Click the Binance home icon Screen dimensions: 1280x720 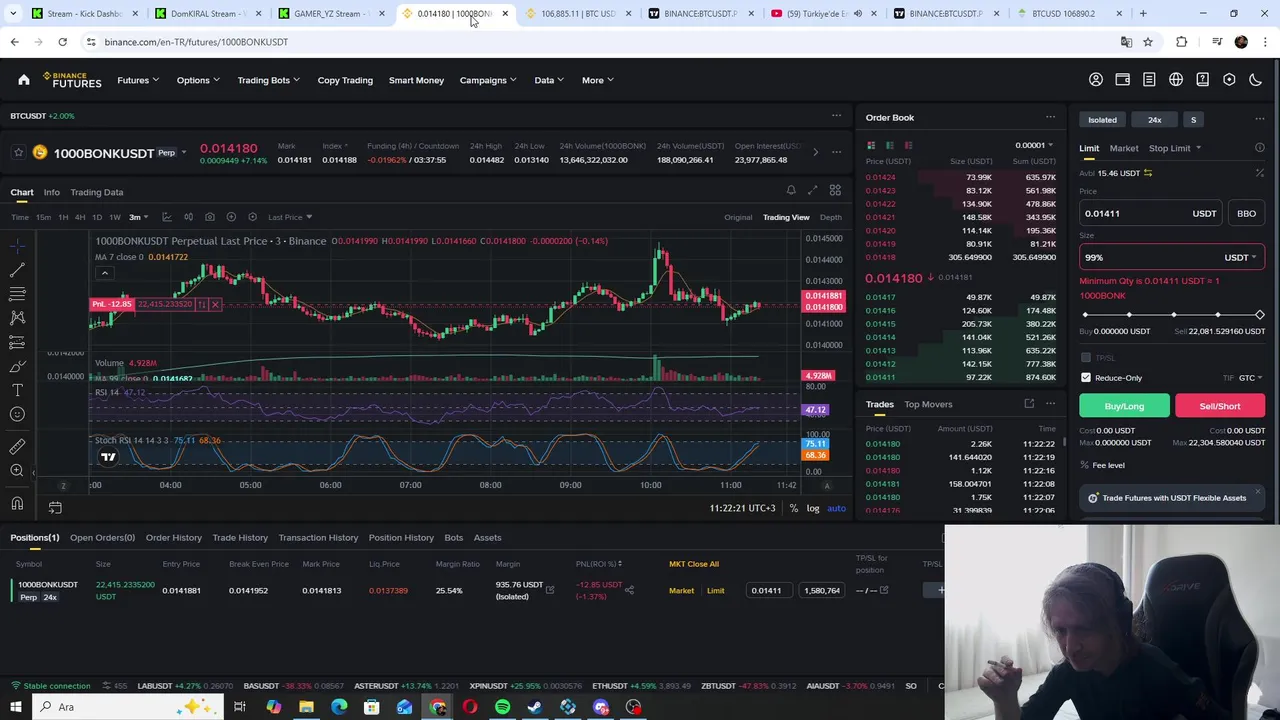pos(24,80)
